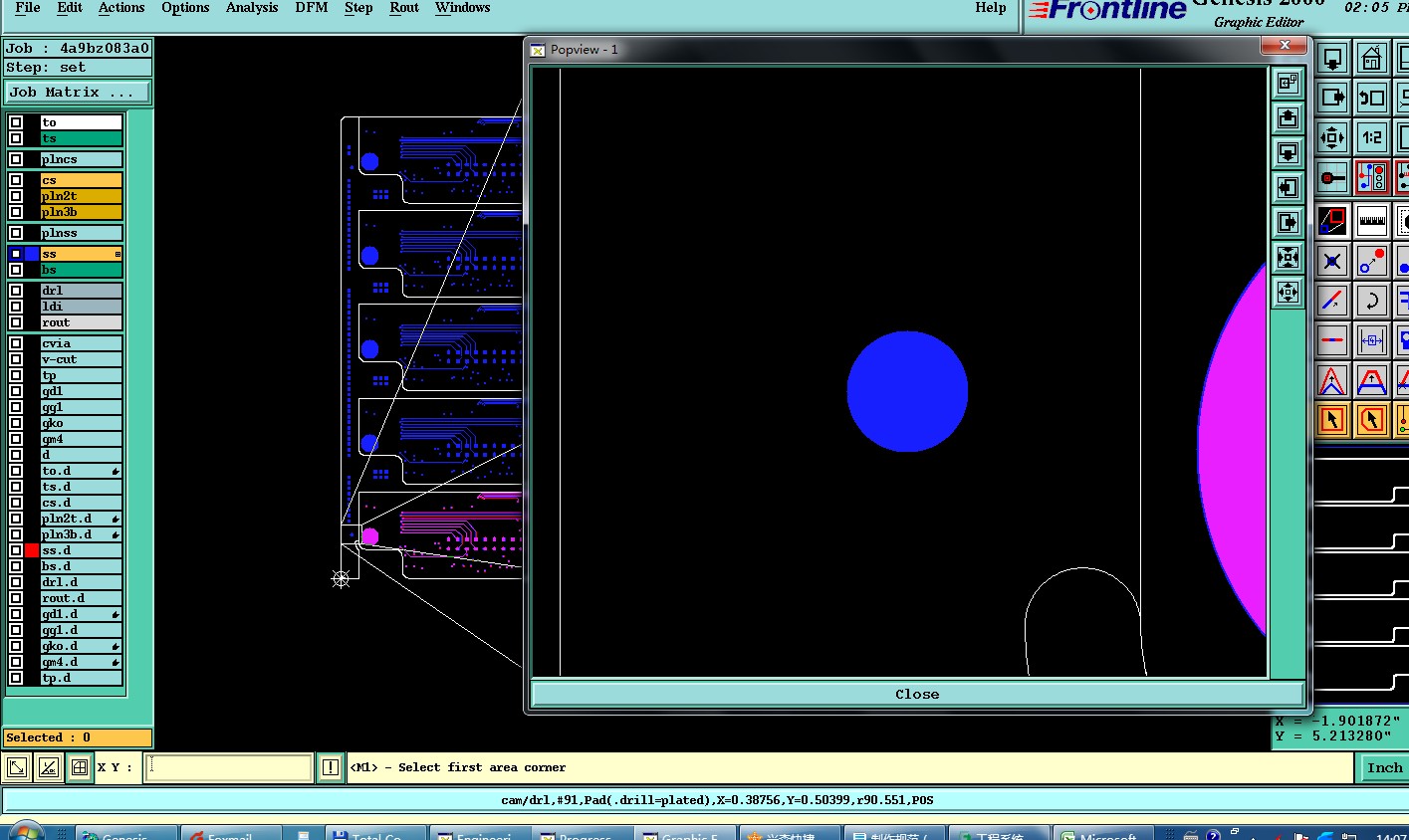Viewport: 1409px width, 840px height.
Task: Click the red and blue squares contour icon
Action: pyautogui.click(x=1332, y=220)
